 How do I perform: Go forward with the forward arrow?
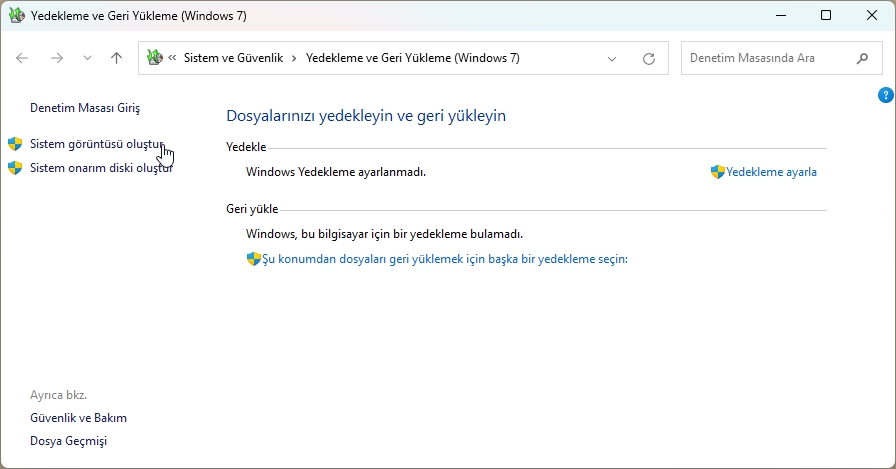[57, 58]
